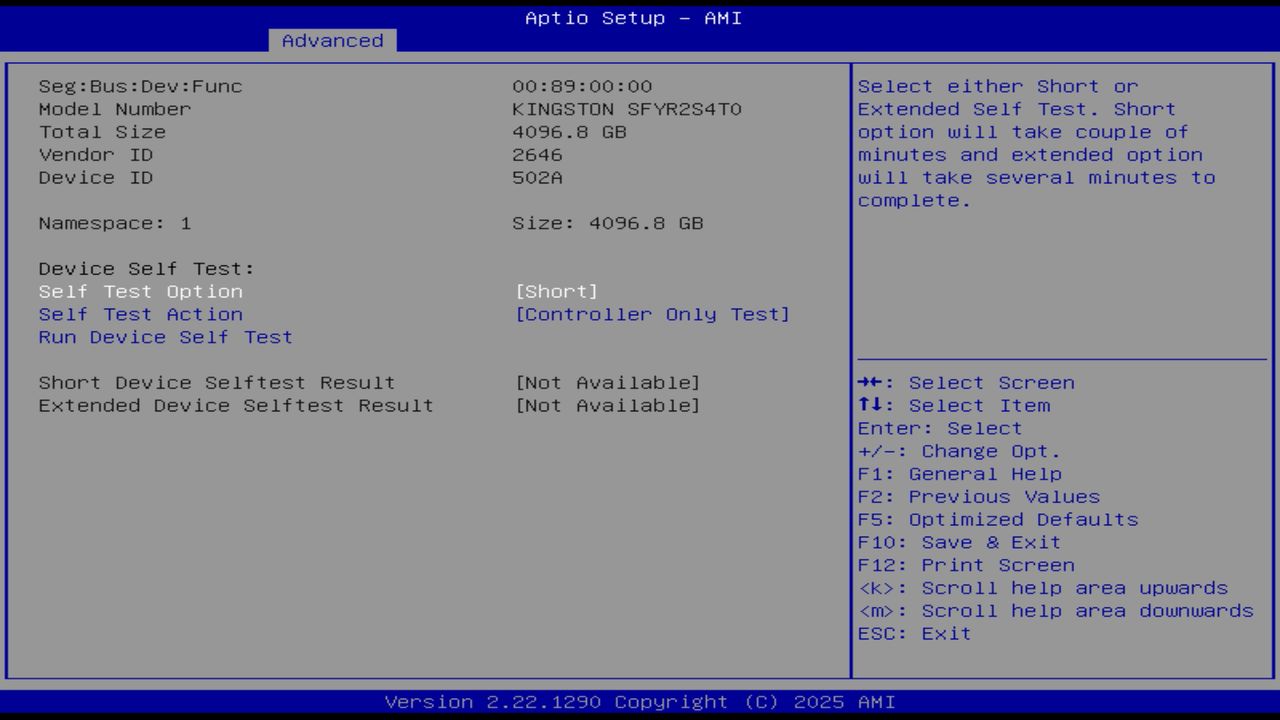
Task: Select the Self Test Option entry
Action: (140, 291)
